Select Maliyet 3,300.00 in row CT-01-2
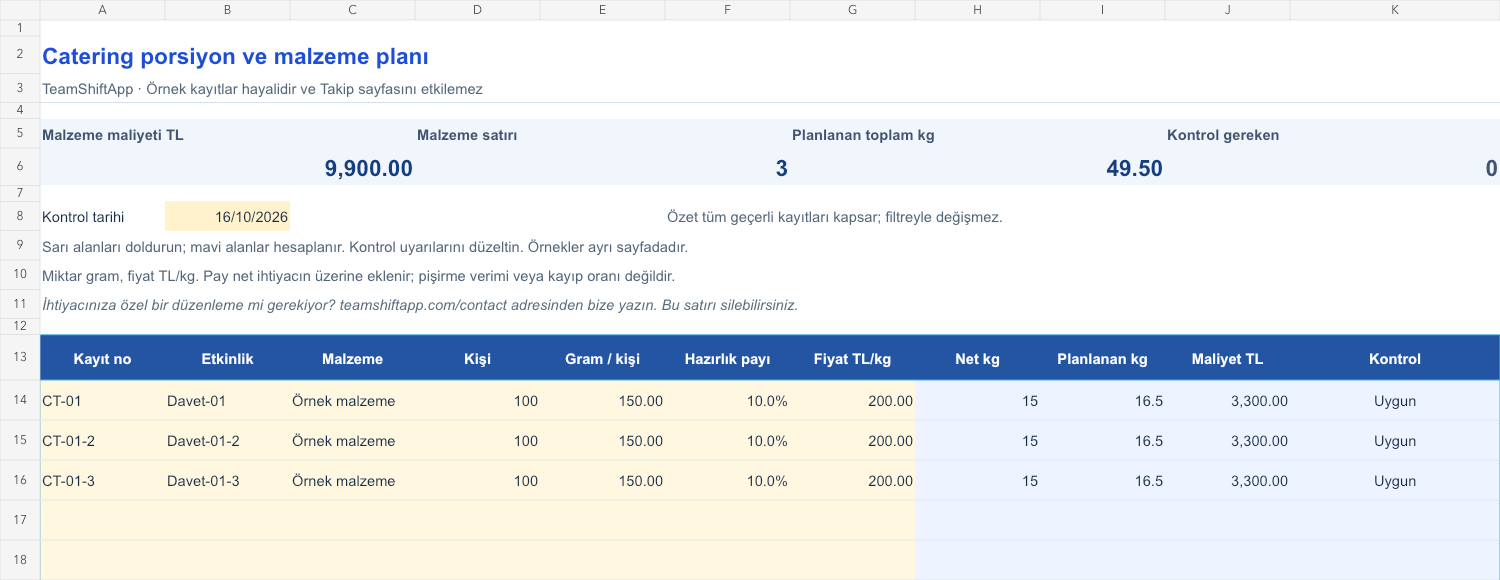The height and width of the screenshot is (580, 1500). coord(1227,441)
